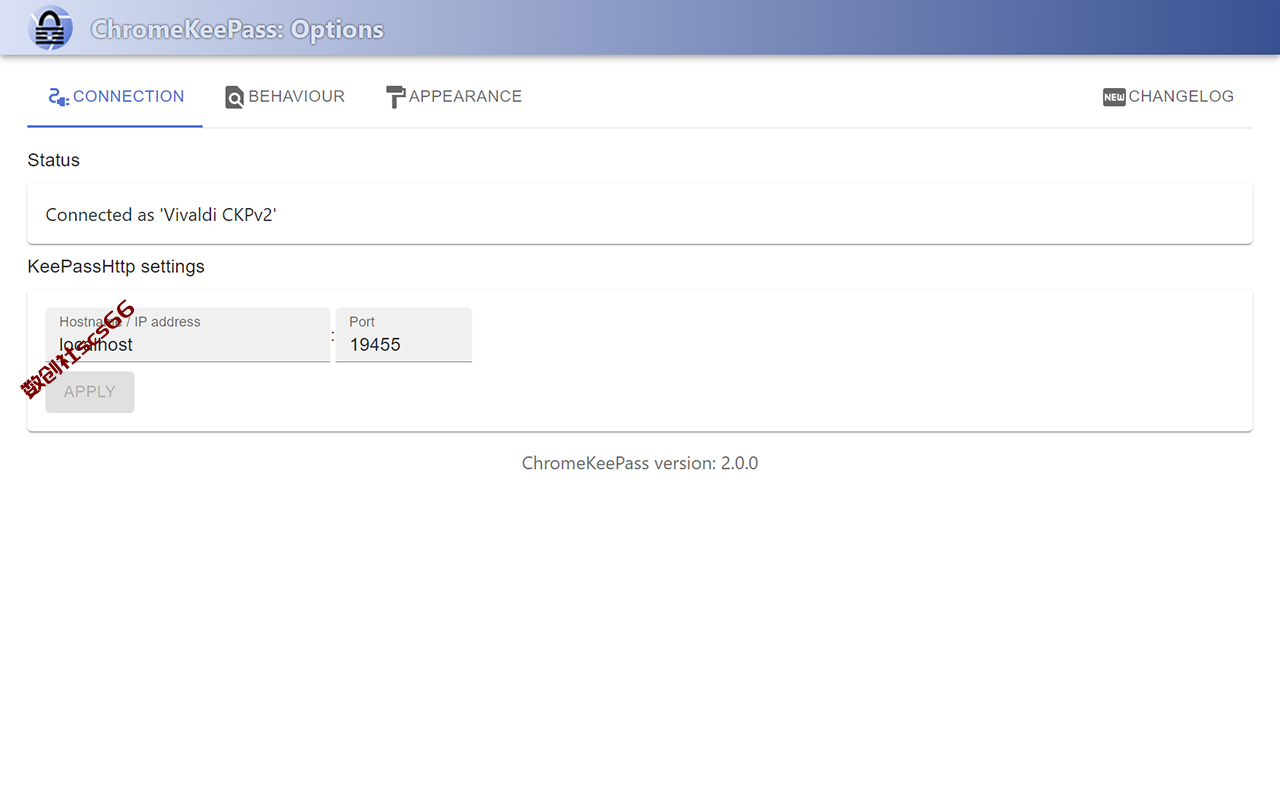The image size is (1280, 800).
Task: Click the 'Status' heading
Action: pos(54,160)
